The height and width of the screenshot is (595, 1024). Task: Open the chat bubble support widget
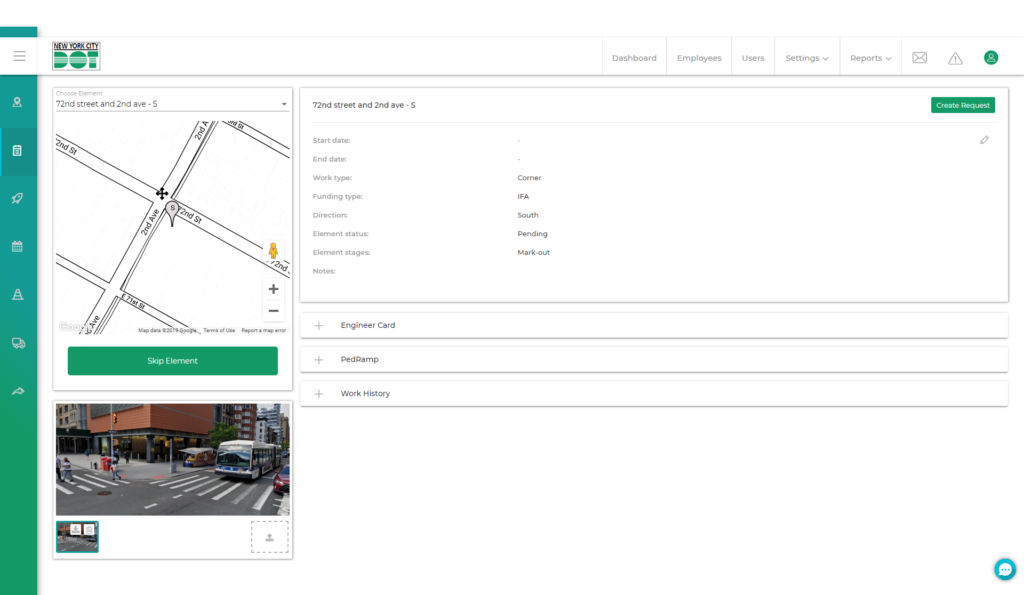tap(1004, 569)
